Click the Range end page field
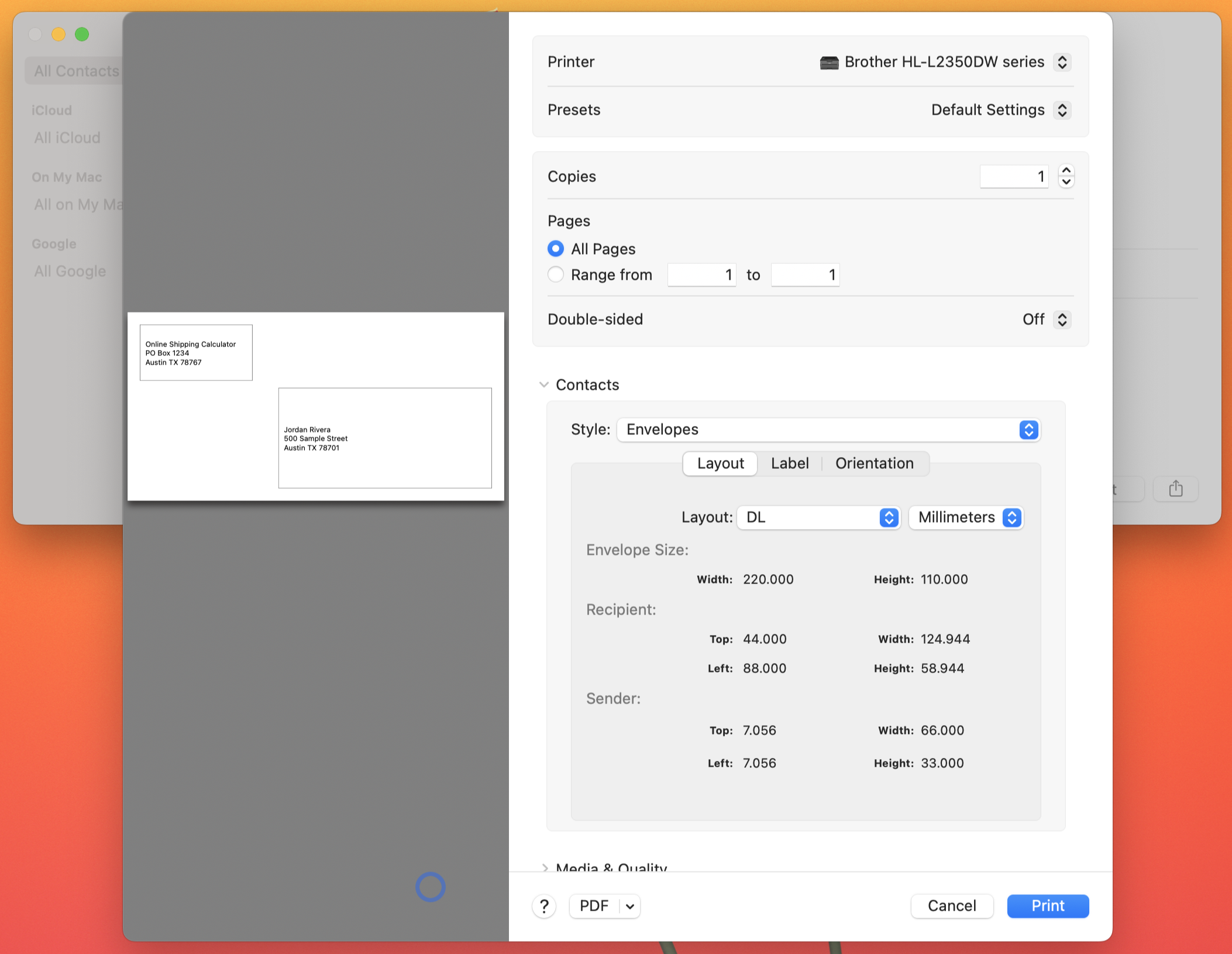 805,274
